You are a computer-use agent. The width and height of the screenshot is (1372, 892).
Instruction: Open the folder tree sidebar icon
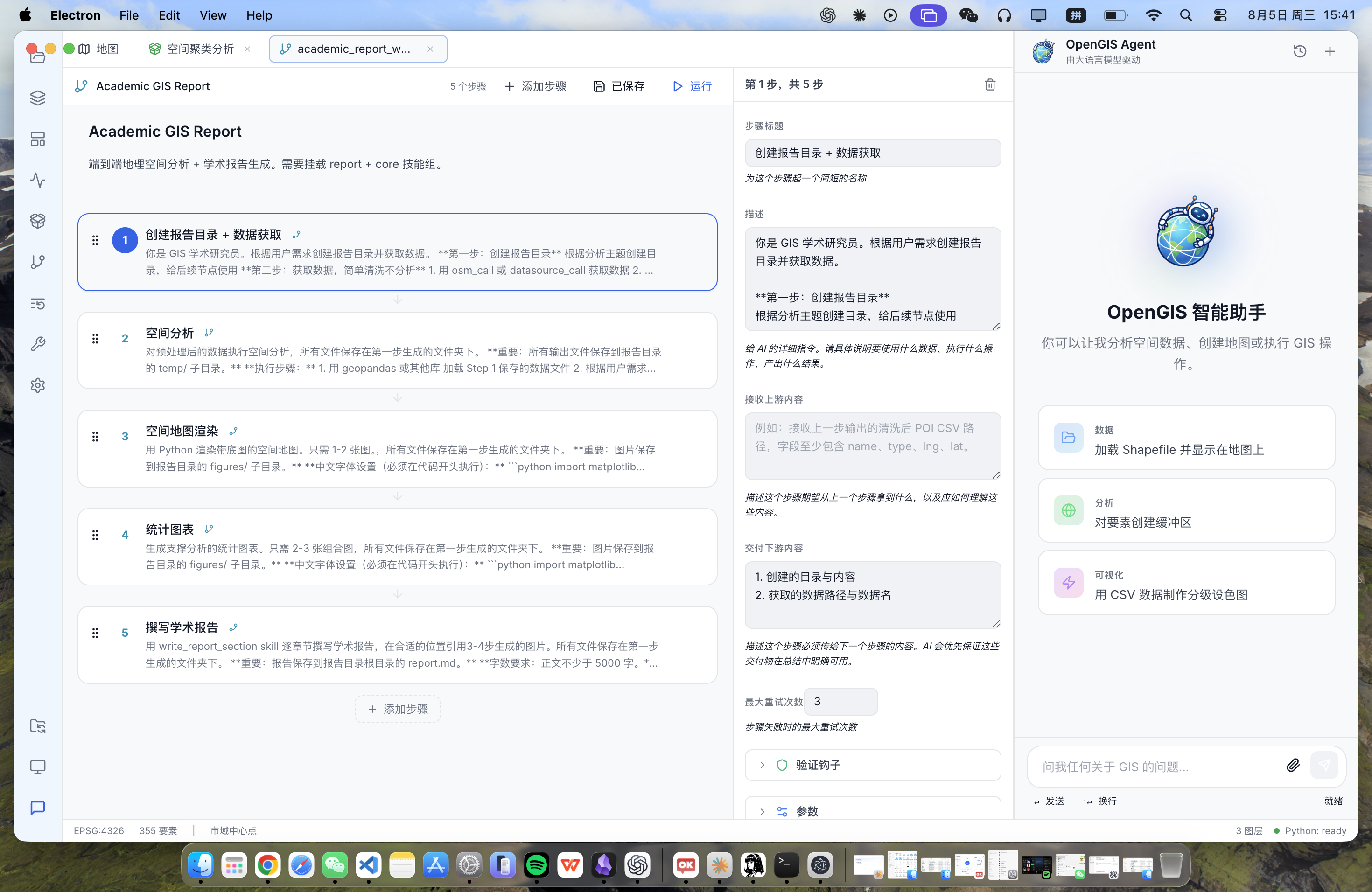click(38, 726)
